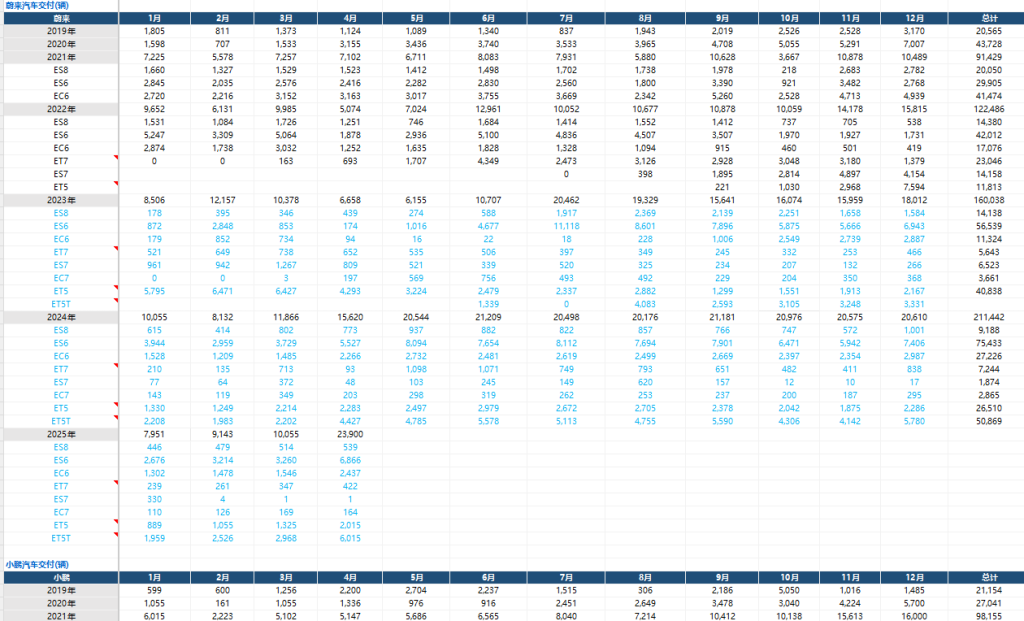Click the 2024 ET5T total cell 50,869
Viewport: 1024px width, 621px height.
coord(986,421)
